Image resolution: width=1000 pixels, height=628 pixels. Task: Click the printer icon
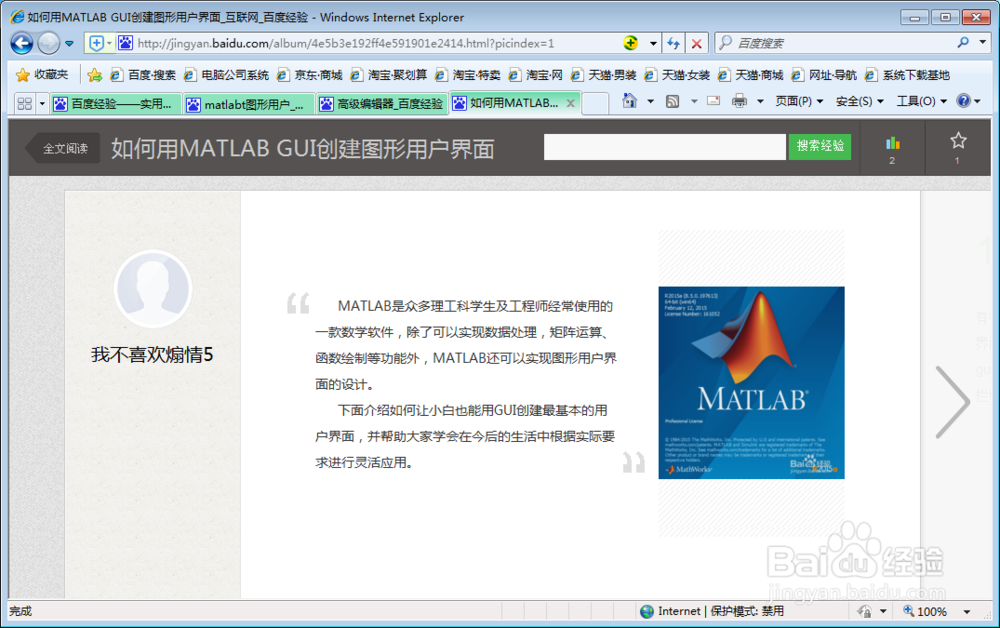(739, 101)
